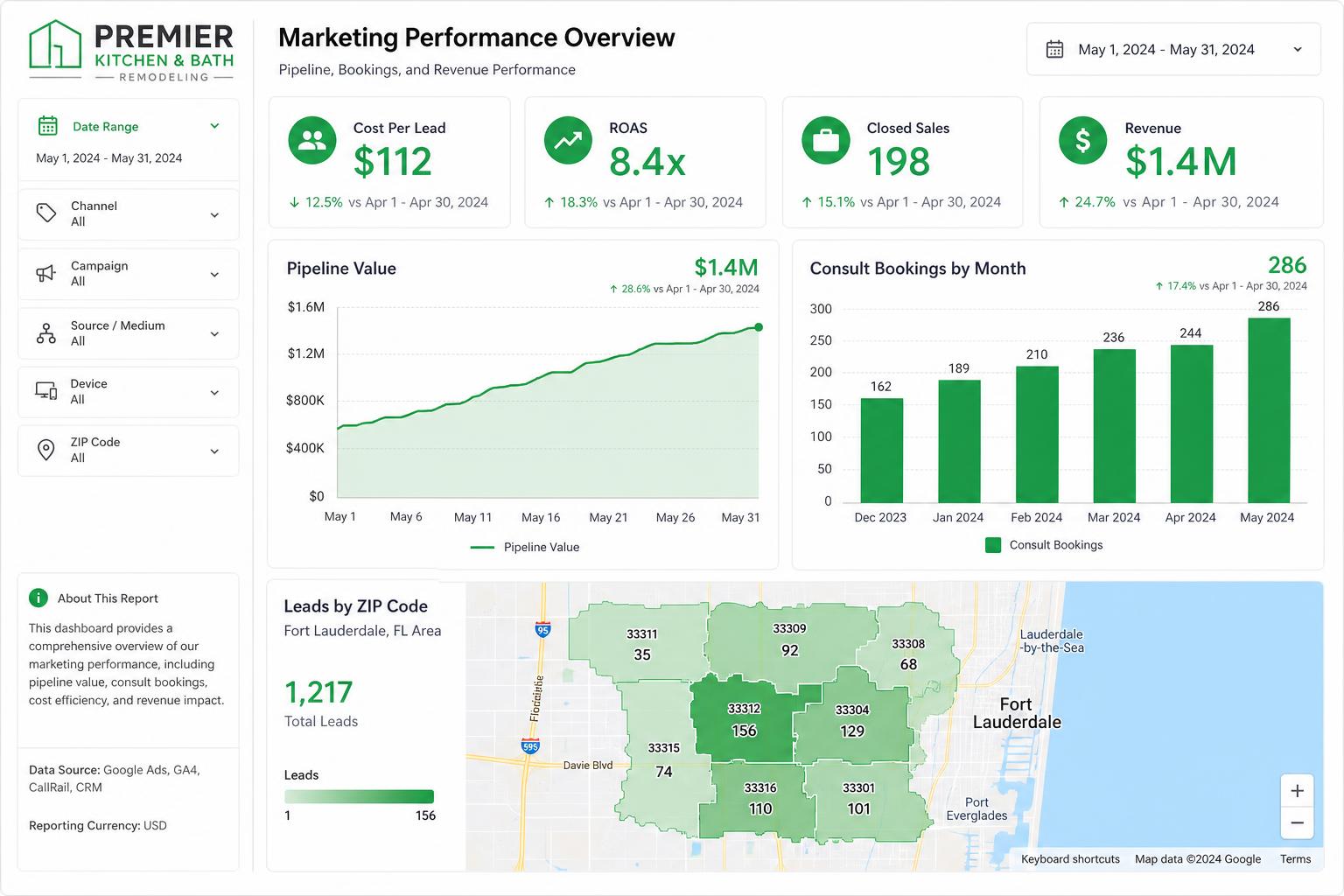1344x896 pixels.
Task: Select ZIP region 33301 with 101 leads
Action: pyautogui.click(x=859, y=799)
